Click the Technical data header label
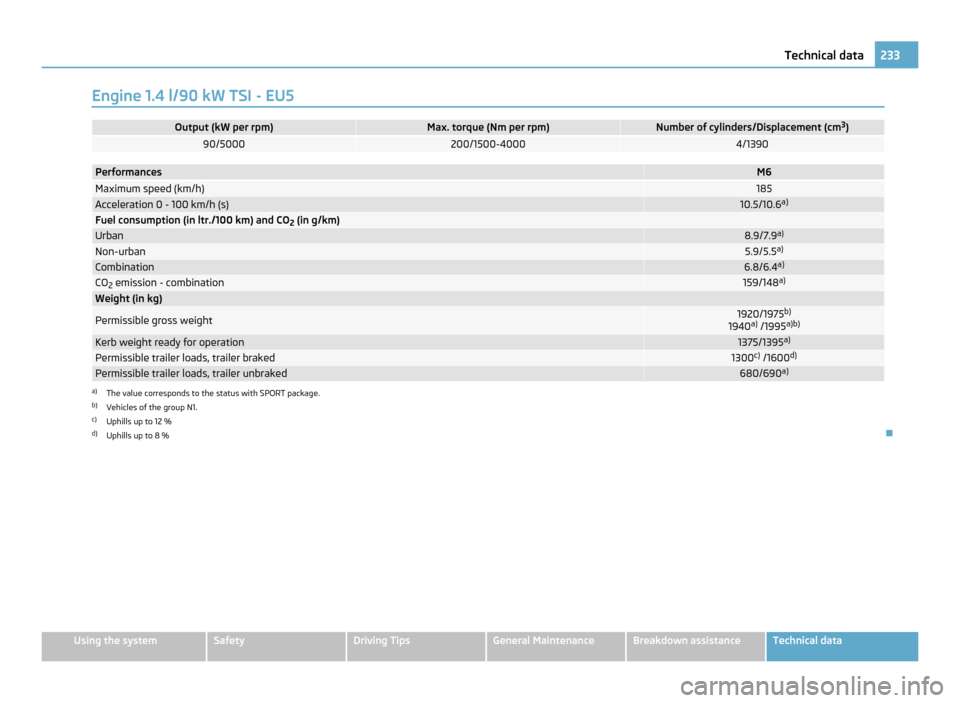The height and width of the screenshot is (703, 960). (x=823, y=56)
